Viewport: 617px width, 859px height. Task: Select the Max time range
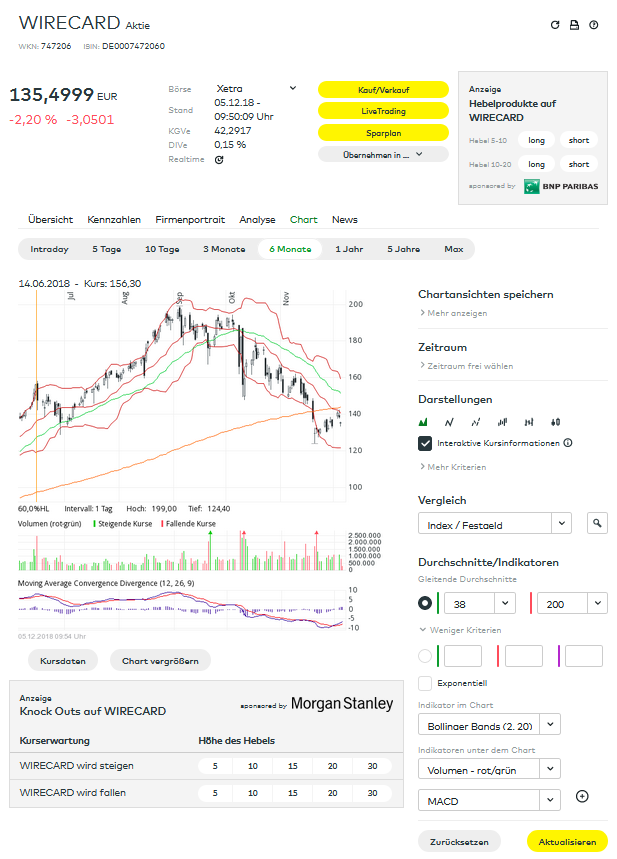(454, 249)
